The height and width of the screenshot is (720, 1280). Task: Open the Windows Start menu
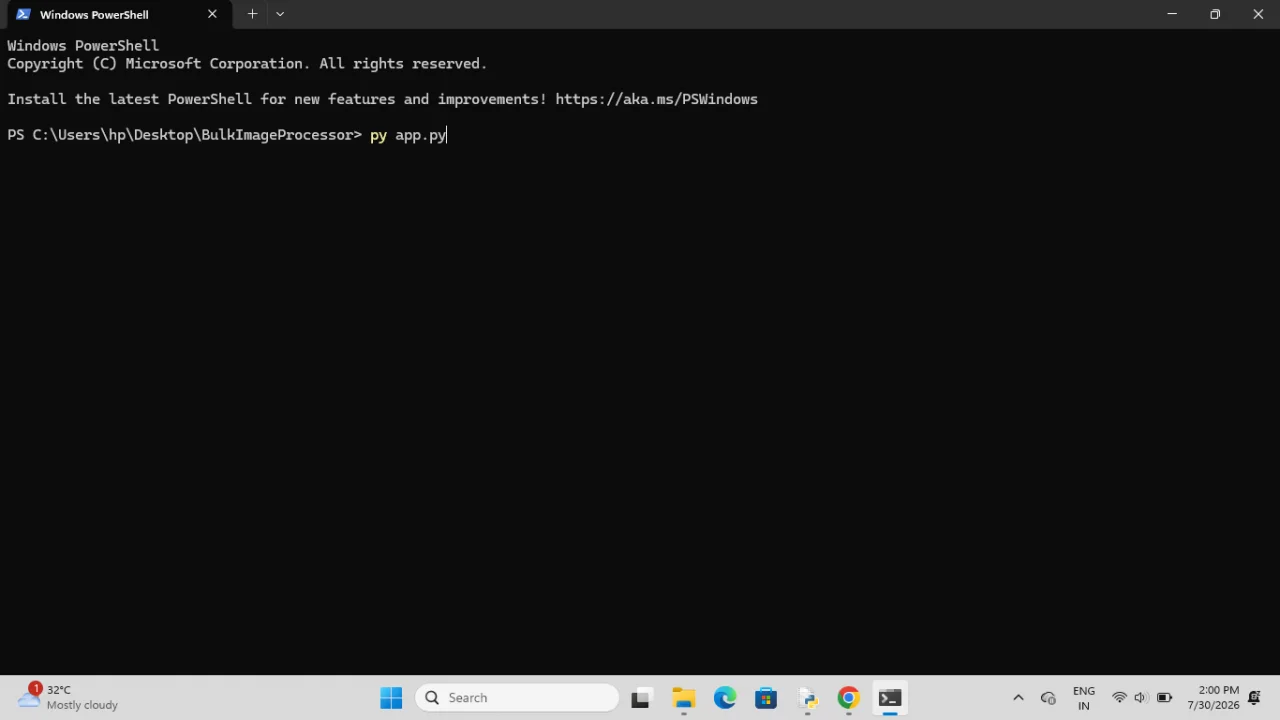(x=391, y=698)
